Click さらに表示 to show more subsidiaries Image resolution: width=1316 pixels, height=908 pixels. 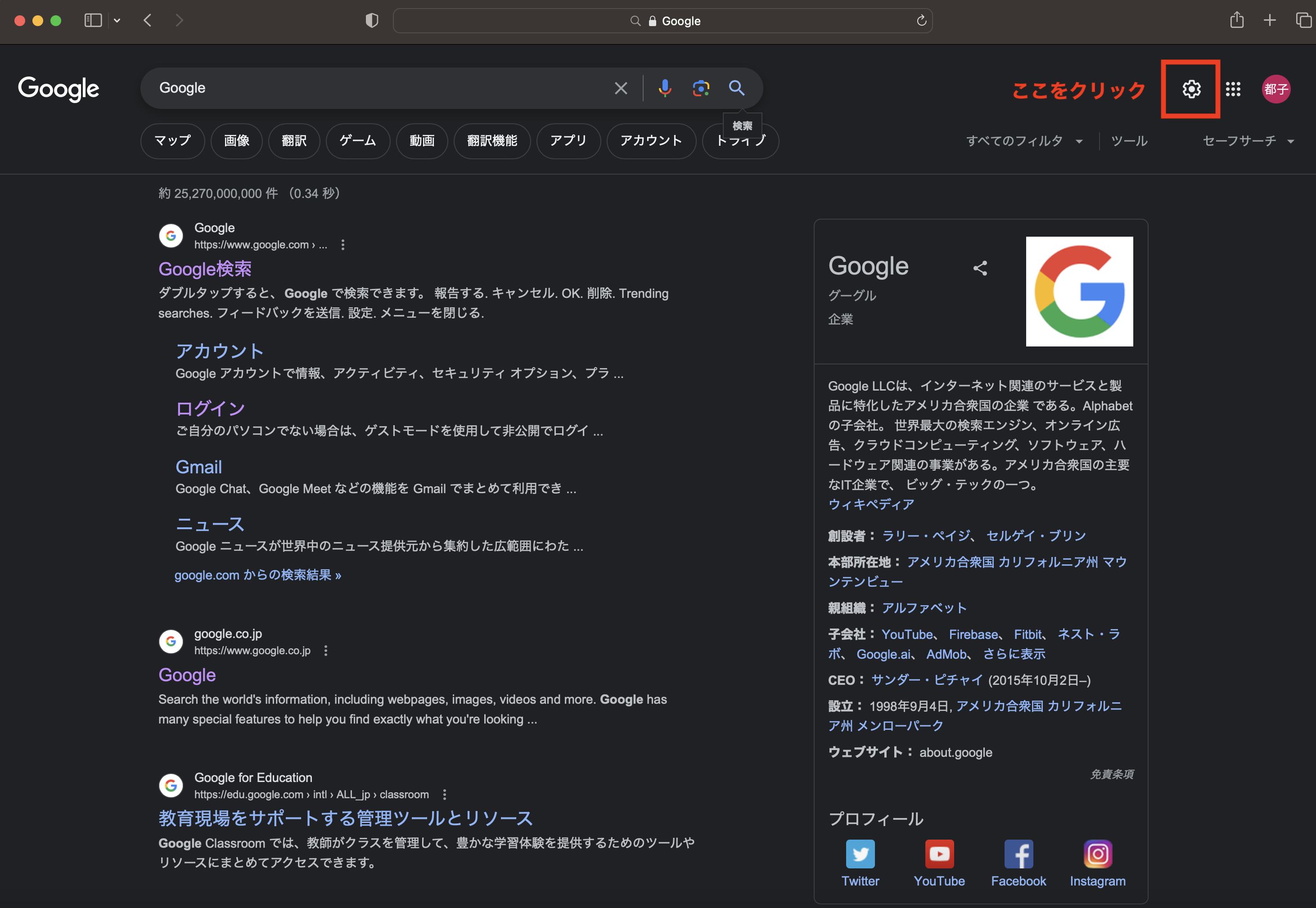pos(1014,654)
